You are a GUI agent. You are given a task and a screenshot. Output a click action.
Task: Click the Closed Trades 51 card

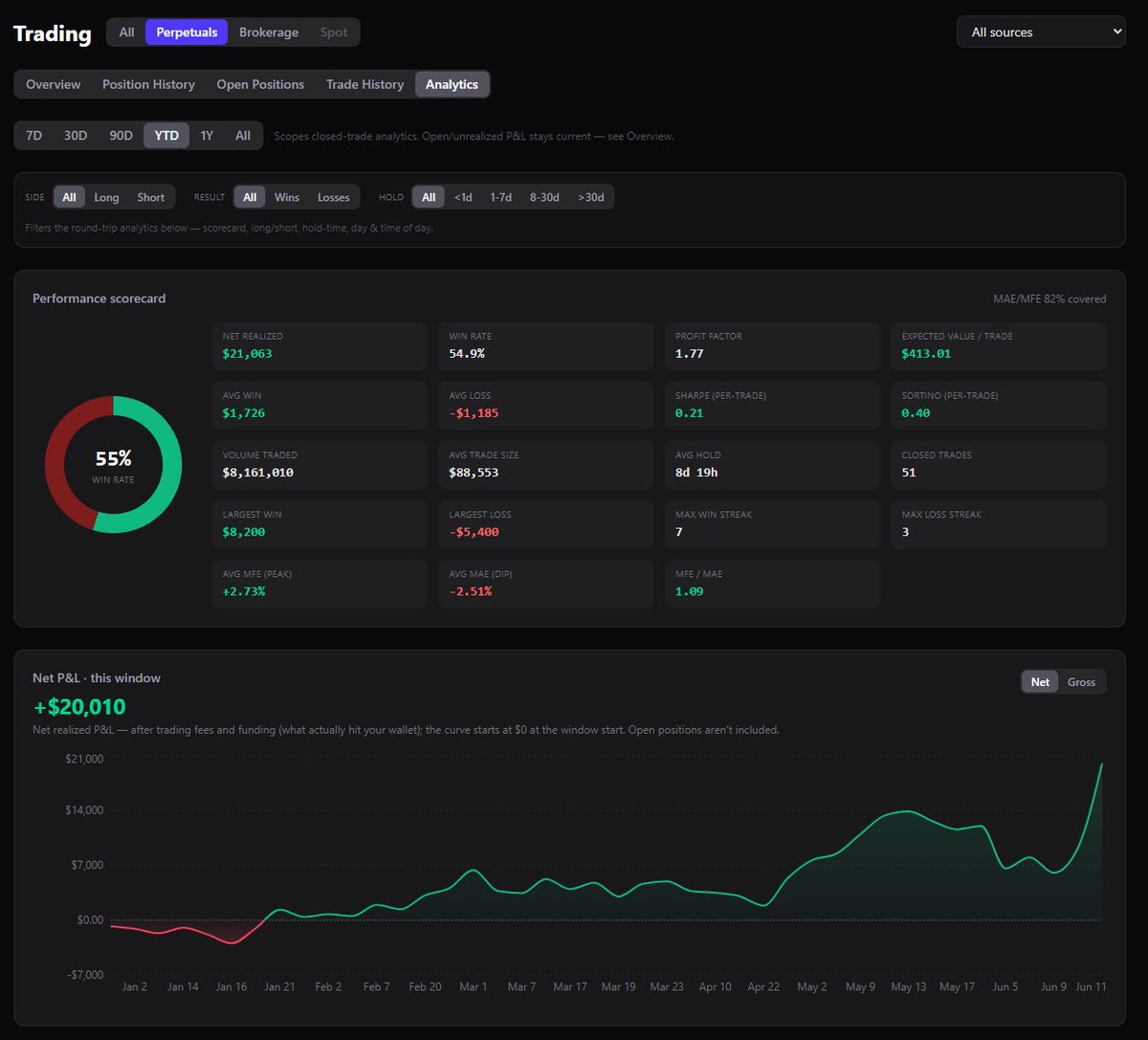(x=999, y=464)
